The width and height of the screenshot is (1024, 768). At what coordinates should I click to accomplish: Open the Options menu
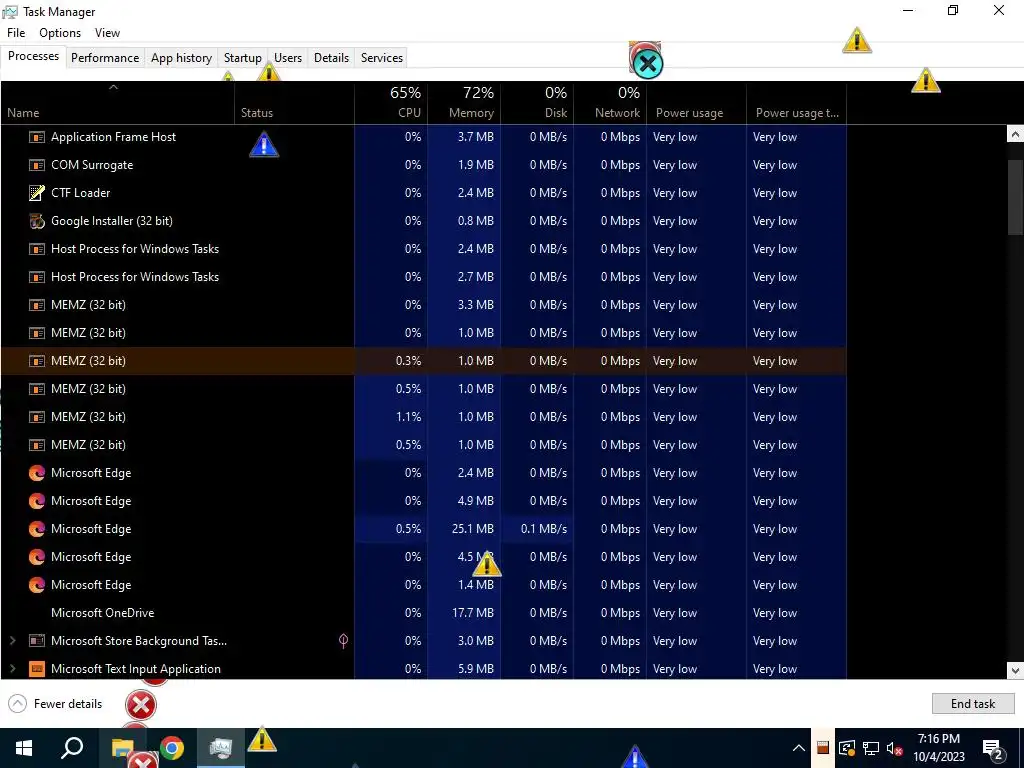pyautogui.click(x=60, y=33)
